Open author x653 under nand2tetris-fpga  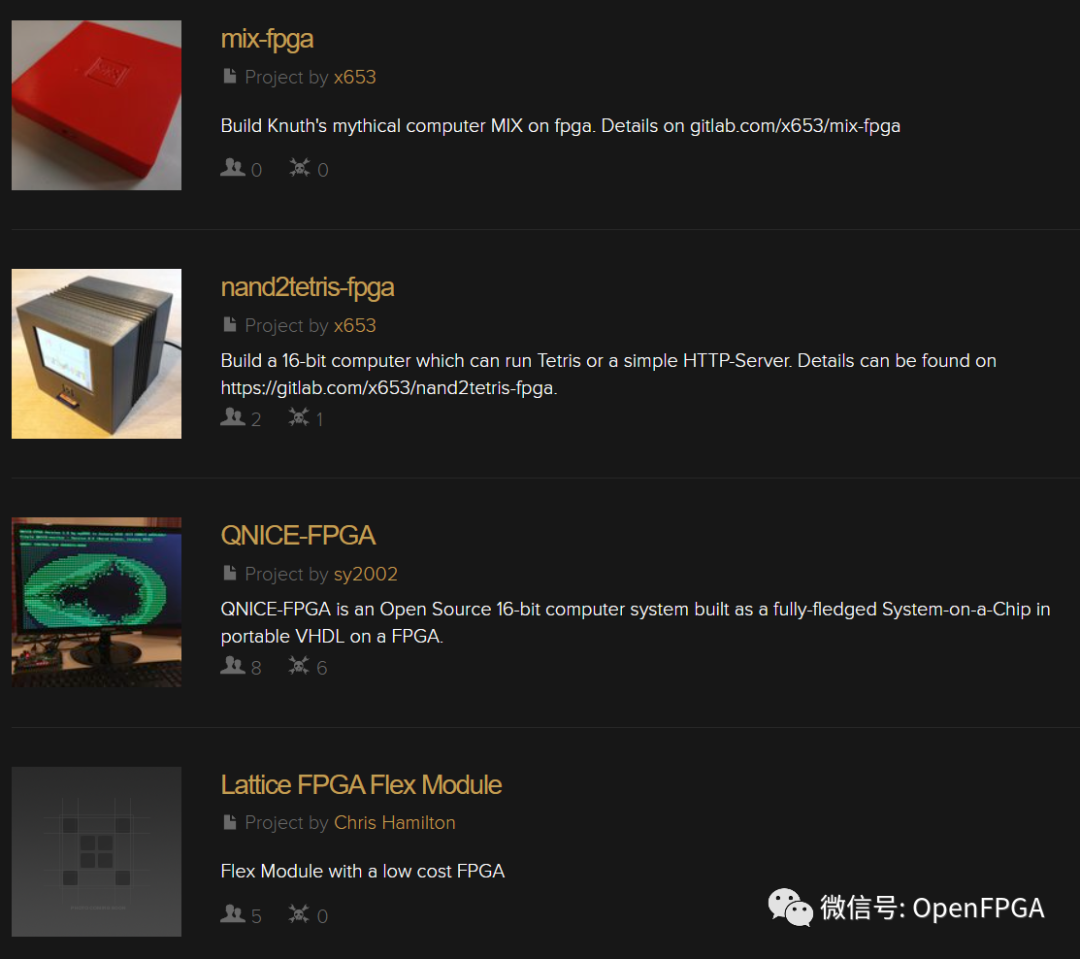(355, 326)
